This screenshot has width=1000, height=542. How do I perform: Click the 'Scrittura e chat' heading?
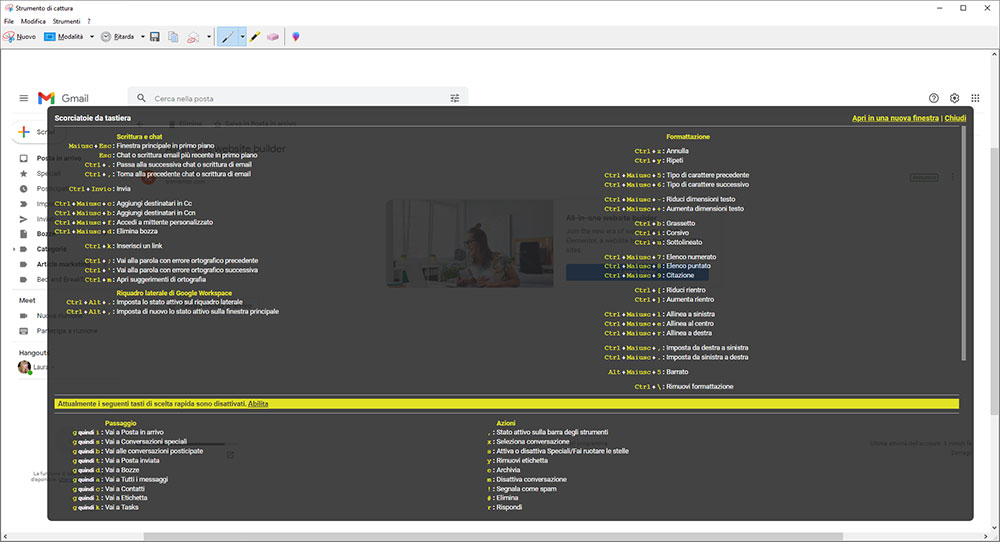pyautogui.click(x=139, y=136)
